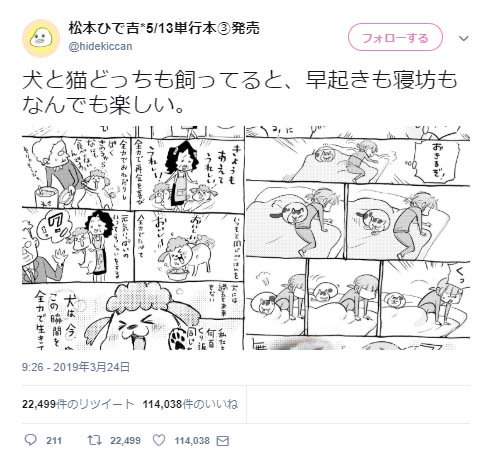Screen dimensions: 495x472
Task: Open the yellow profile avatar
Action: (x=41, y=38)
